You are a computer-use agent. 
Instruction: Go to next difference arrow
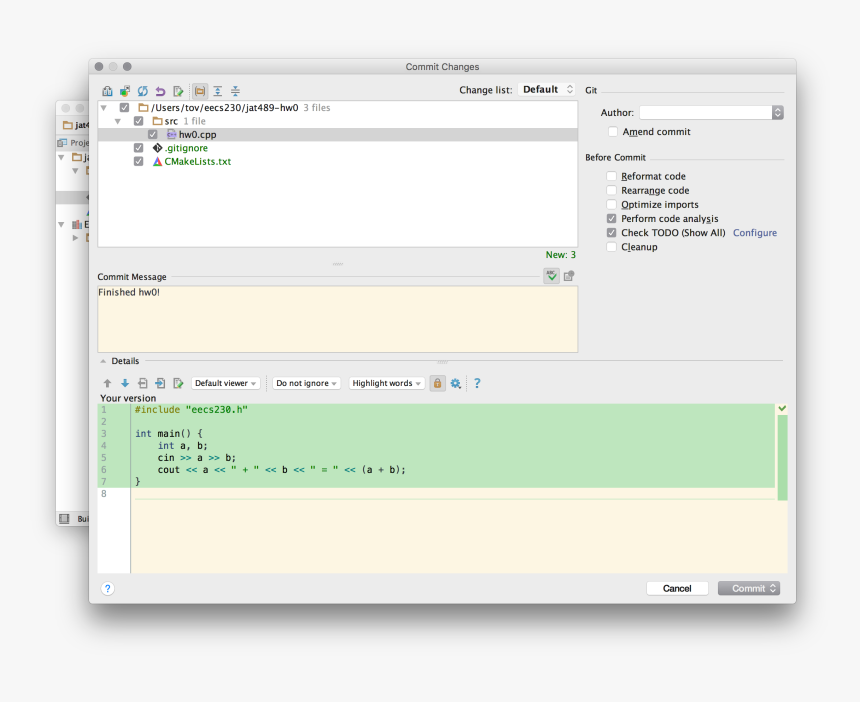click(x=125, y=383)
